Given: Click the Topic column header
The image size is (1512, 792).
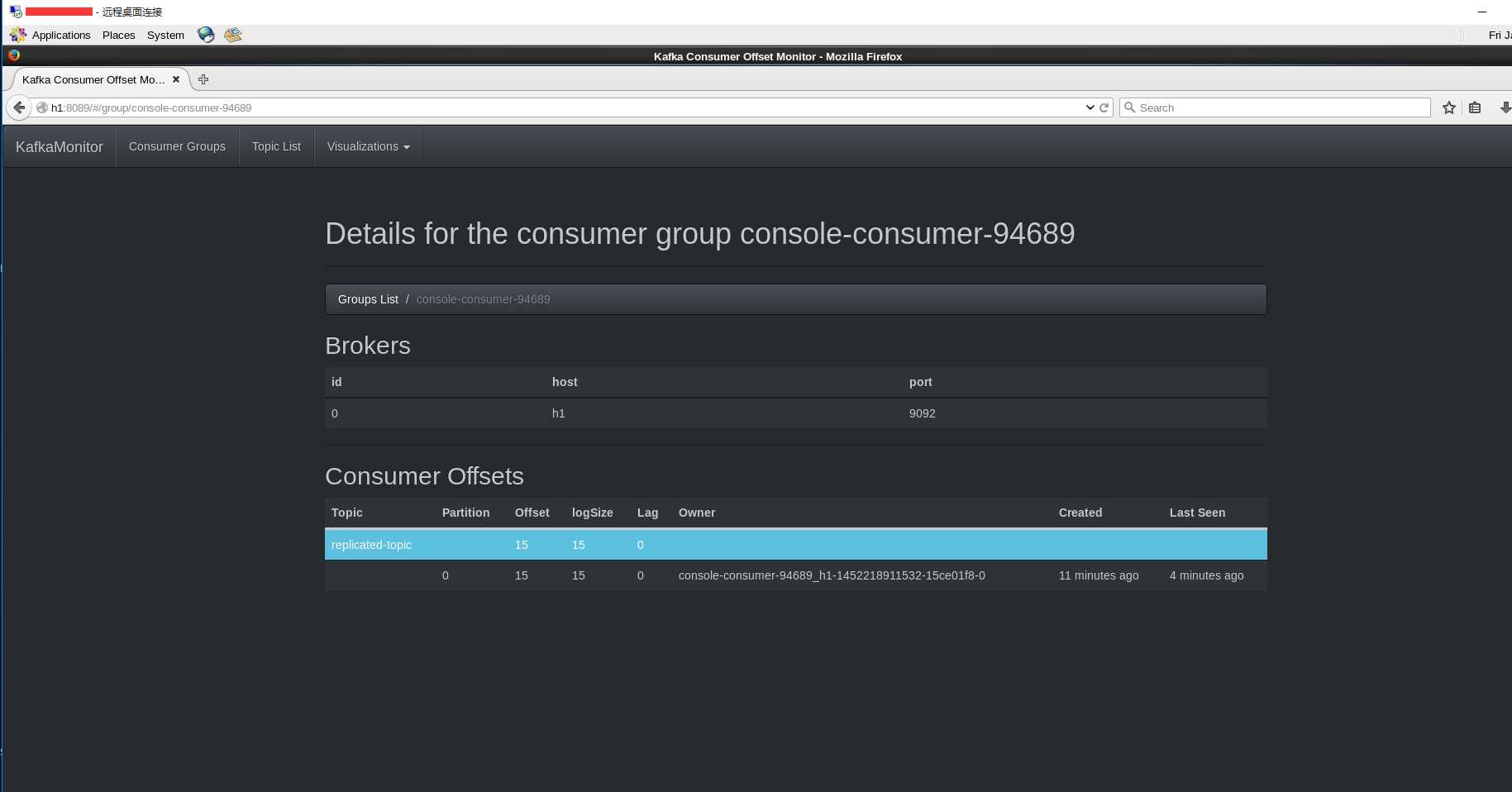Looking at the screenshot, I should [x=346, y=513].
